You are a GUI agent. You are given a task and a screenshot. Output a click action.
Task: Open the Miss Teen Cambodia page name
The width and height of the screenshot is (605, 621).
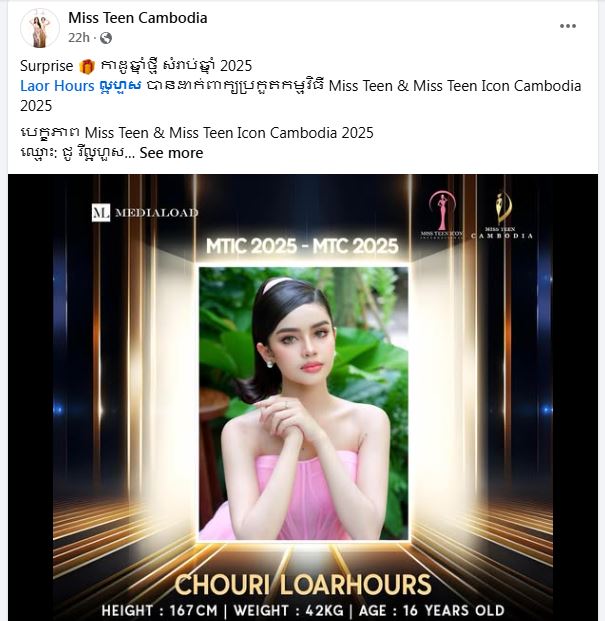click(x=138, y=18)
